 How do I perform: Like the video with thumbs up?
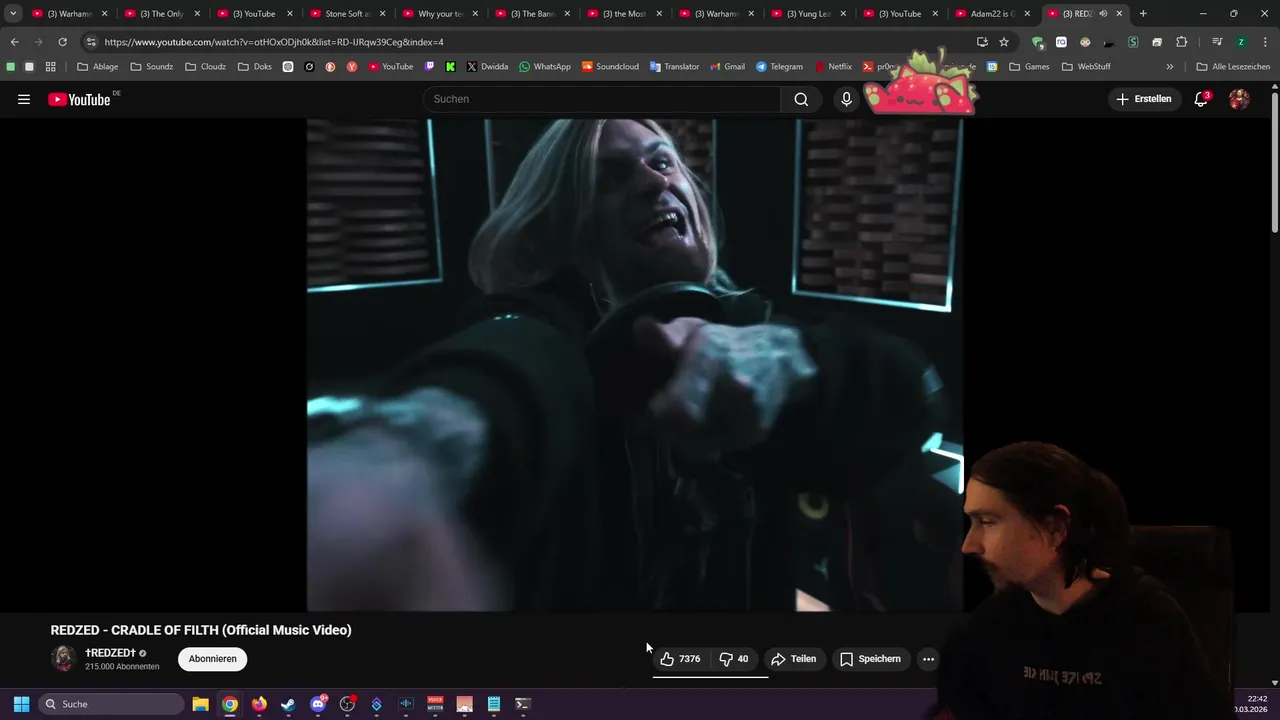(x=680, y=659)
